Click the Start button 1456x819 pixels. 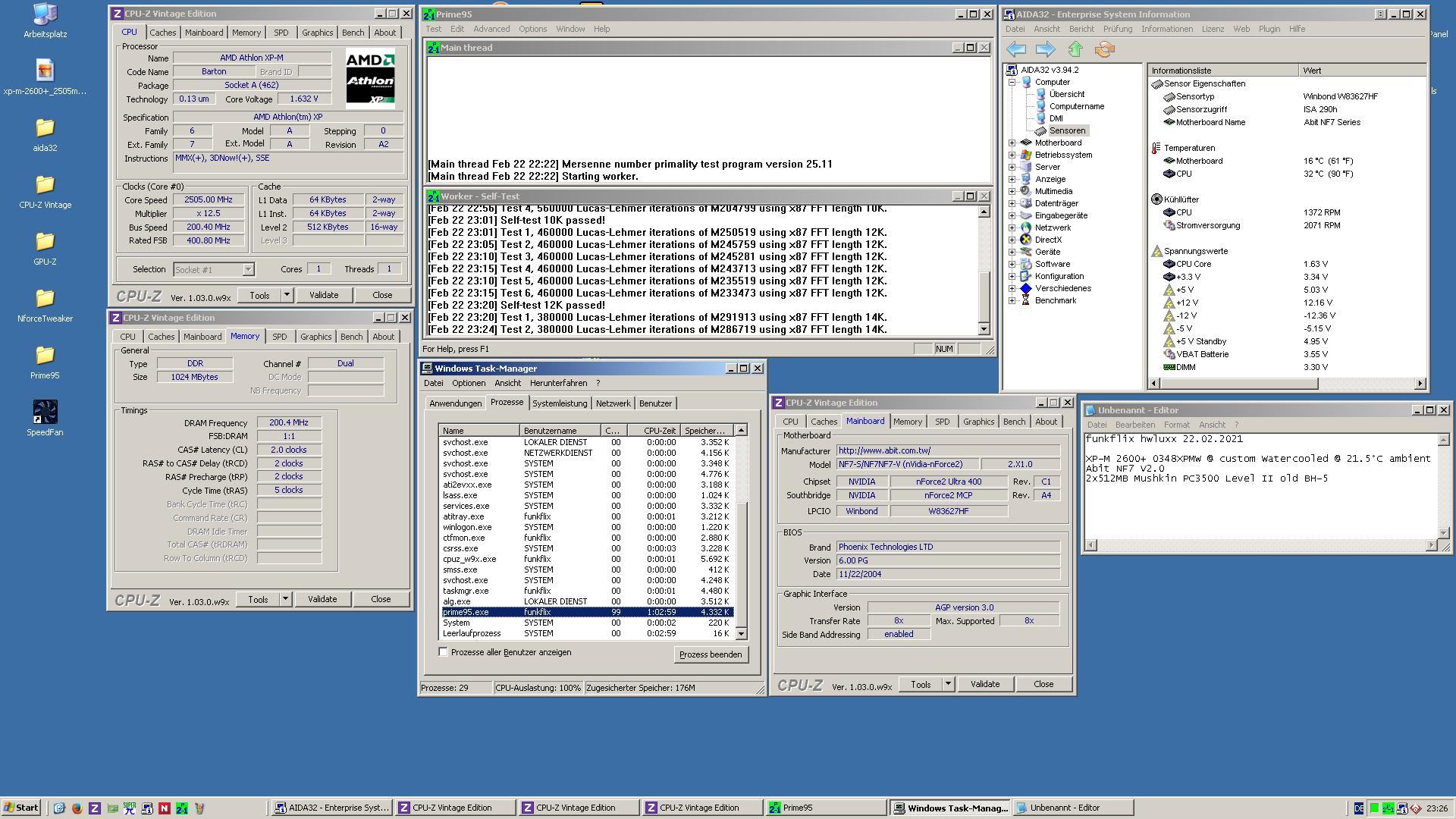pyautogui.click(x=21, y=808)
